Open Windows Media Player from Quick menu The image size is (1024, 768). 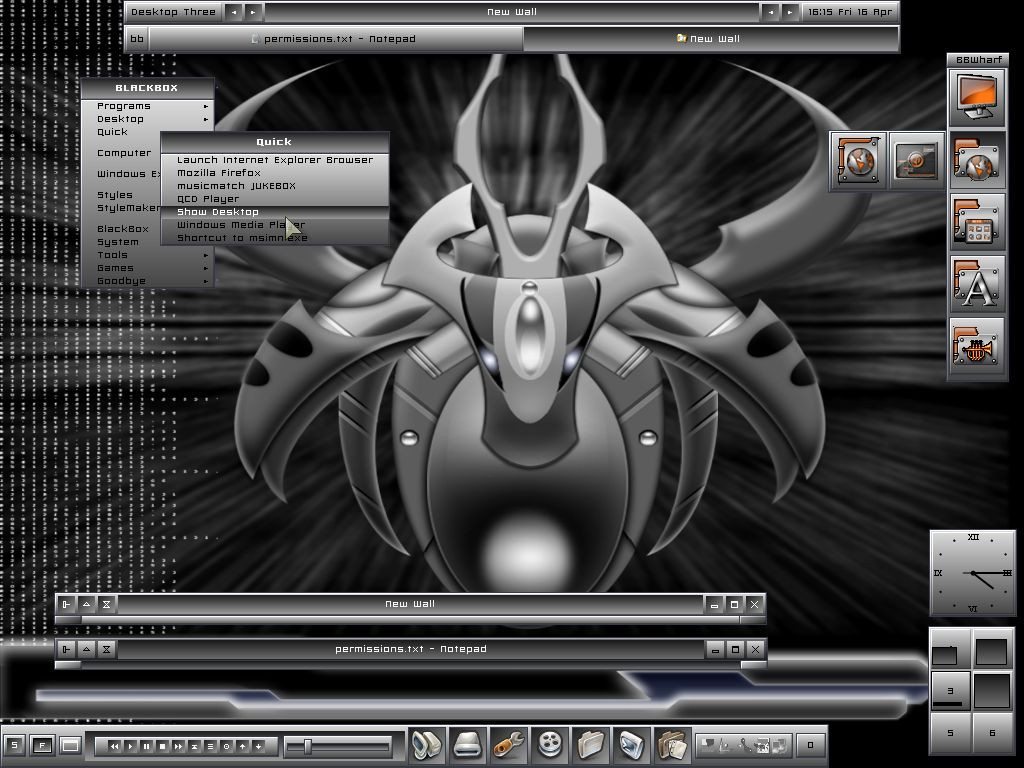[x=275, y=225]
